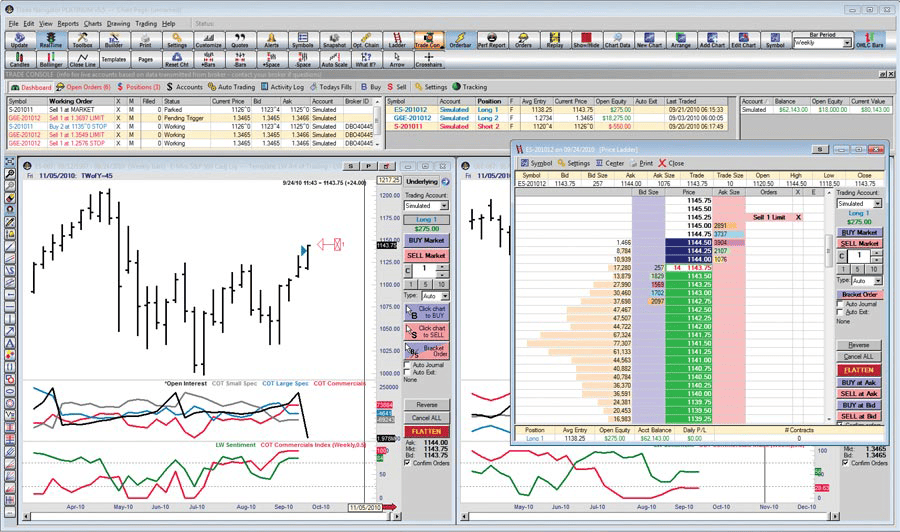This screenshot has width=900, height=532.
Task: Select the Auto Scale toolbar icon
Action: point(334,59)
